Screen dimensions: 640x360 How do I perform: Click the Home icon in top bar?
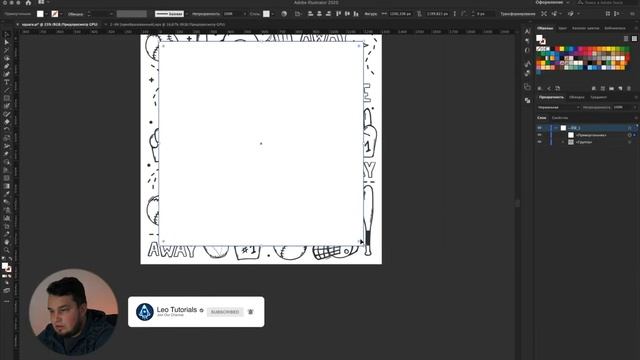point(28,2)
